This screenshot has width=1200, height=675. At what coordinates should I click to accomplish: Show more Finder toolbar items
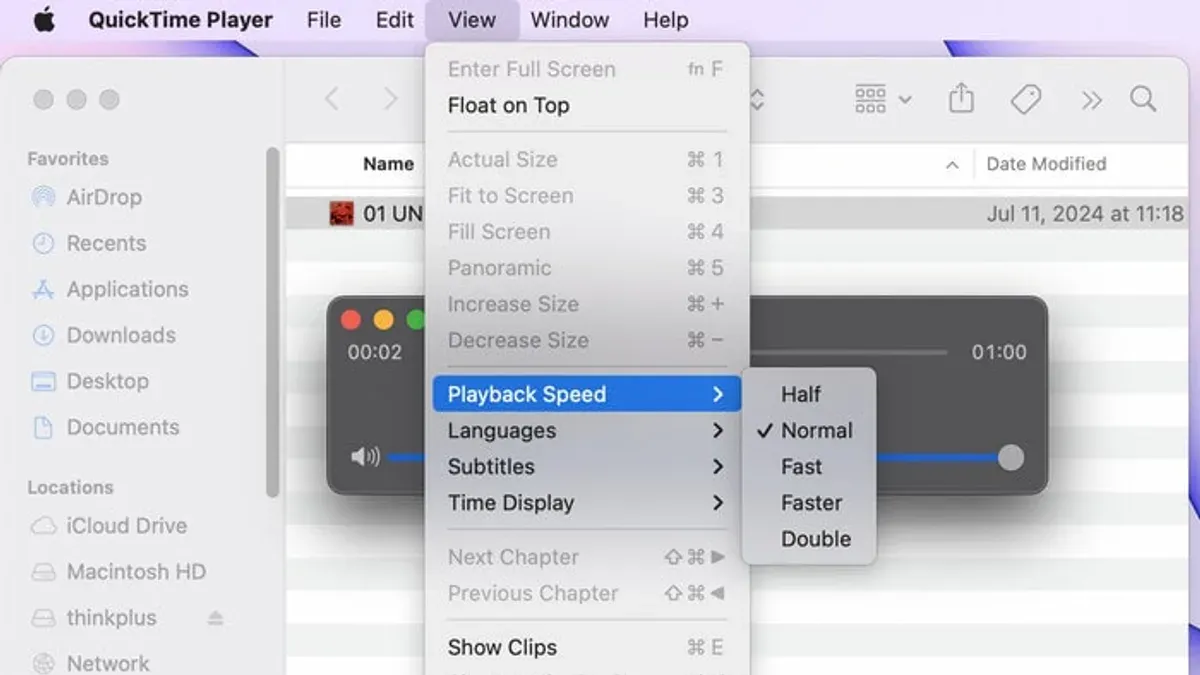pos(1091,99)
